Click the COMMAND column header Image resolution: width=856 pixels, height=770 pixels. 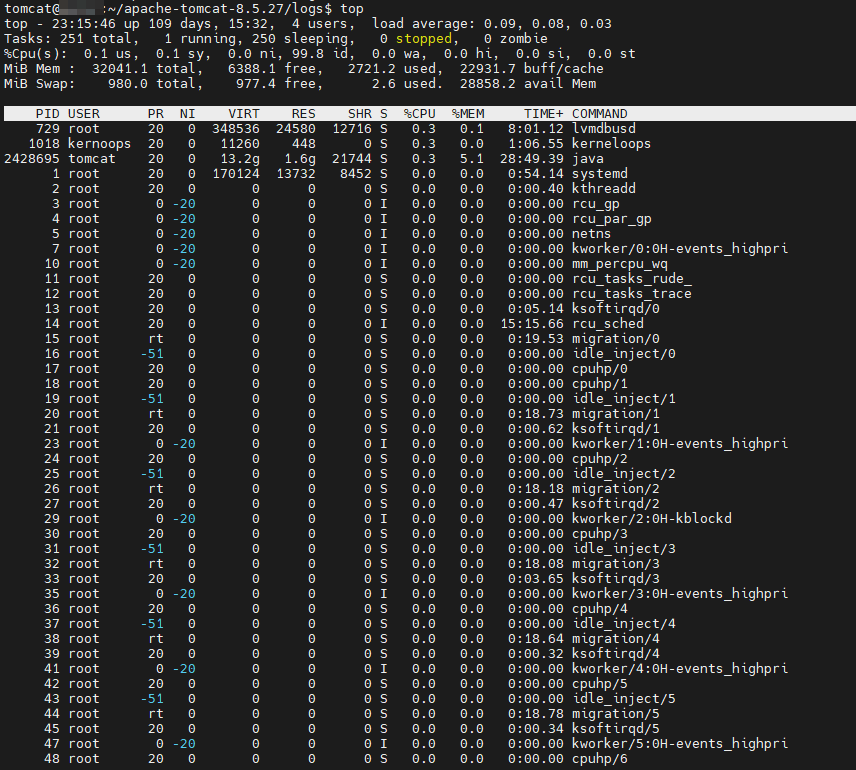tap(599, 114)
